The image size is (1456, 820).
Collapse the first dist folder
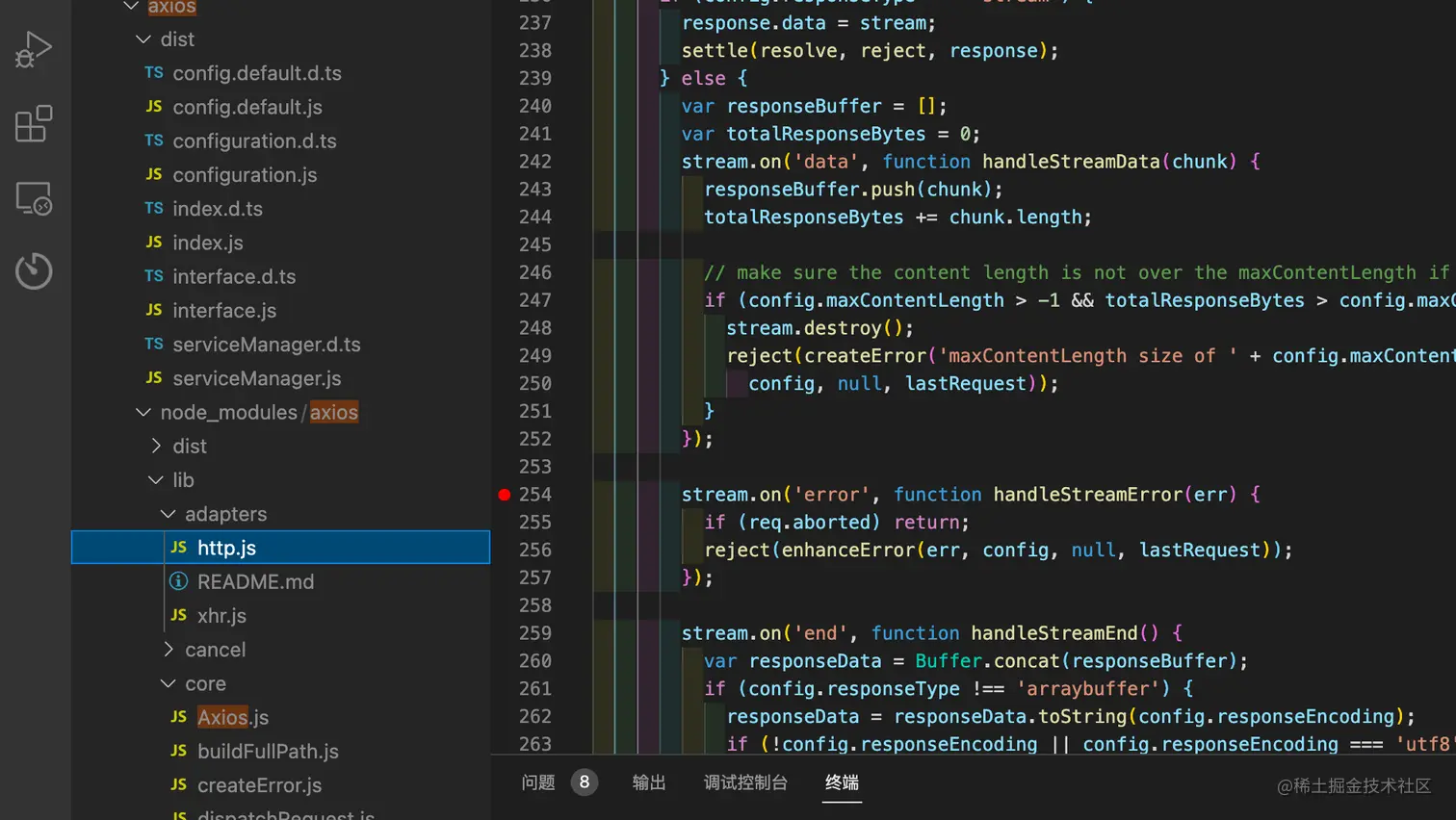tap(143, 39)
